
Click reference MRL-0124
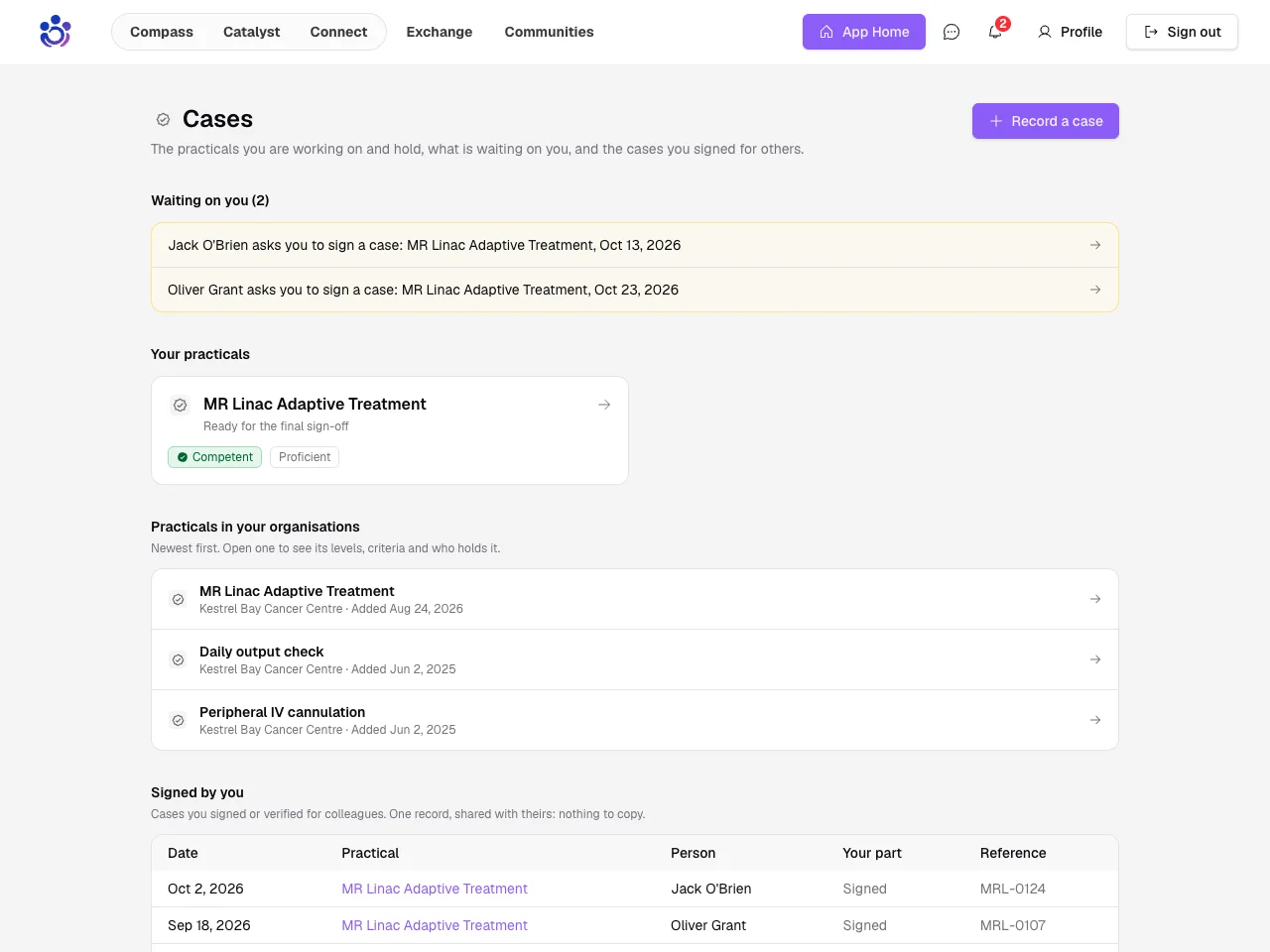point(1013,889)
